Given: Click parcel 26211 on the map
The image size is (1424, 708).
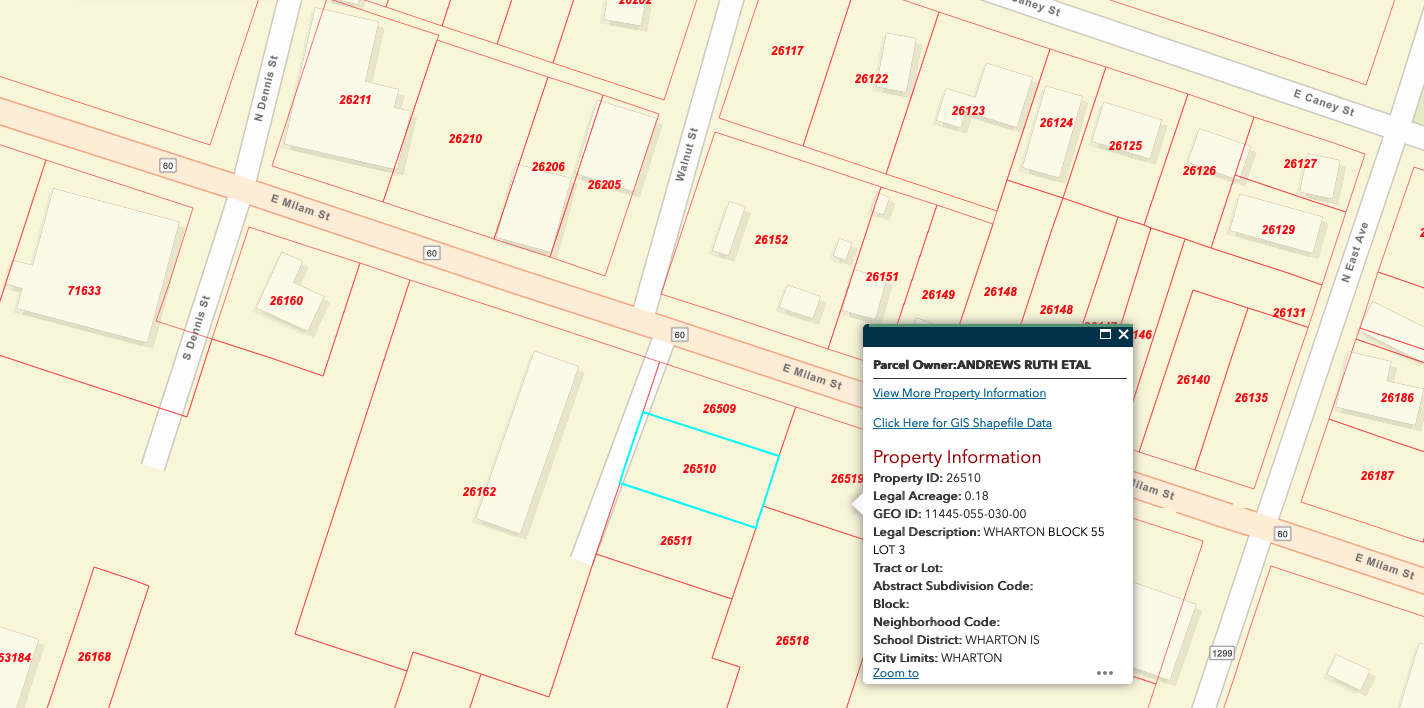Looking at the screenshot, I should (x=354, y=100).
